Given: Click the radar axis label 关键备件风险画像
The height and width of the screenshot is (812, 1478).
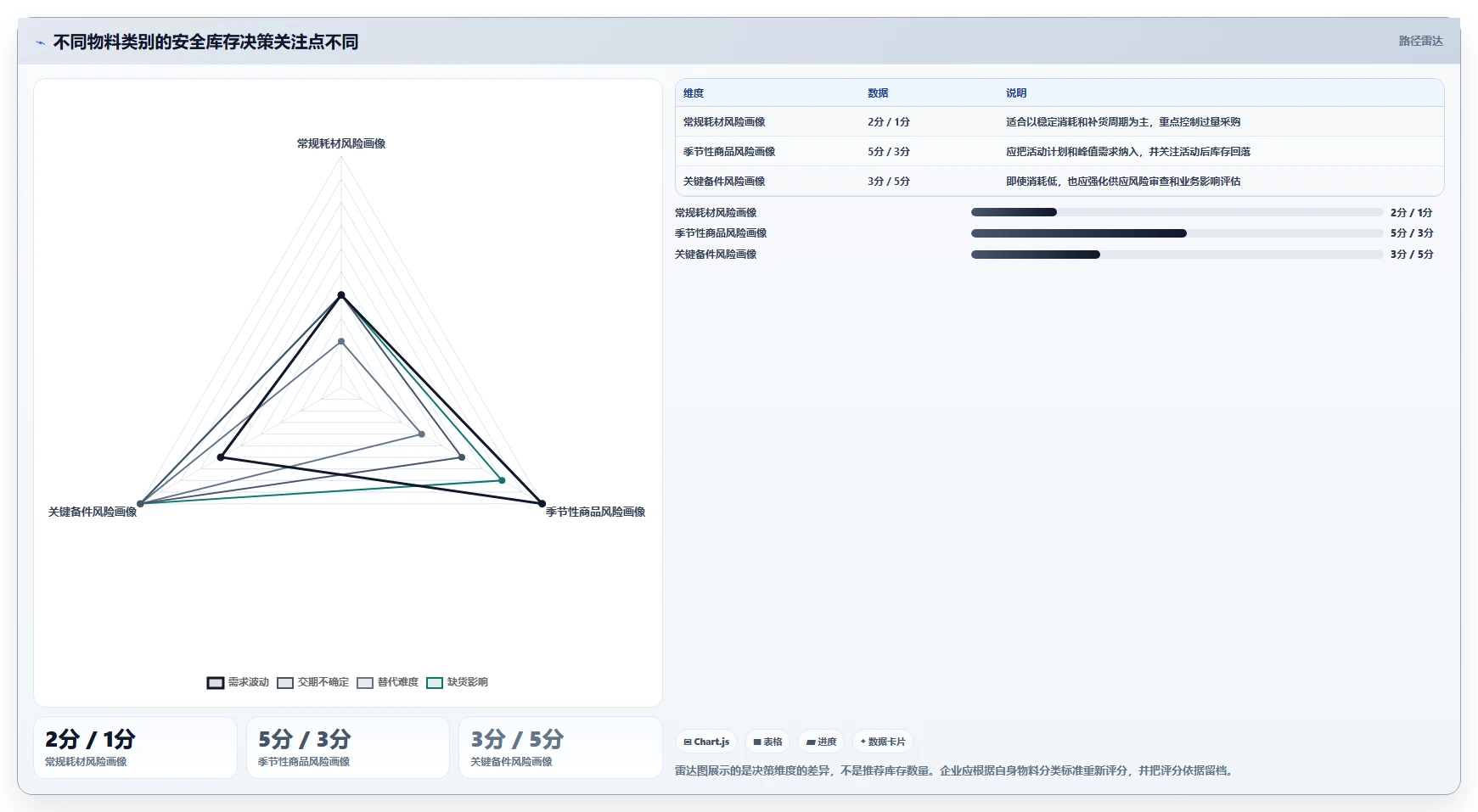Looking at the screenshot, I should (93, 512).
